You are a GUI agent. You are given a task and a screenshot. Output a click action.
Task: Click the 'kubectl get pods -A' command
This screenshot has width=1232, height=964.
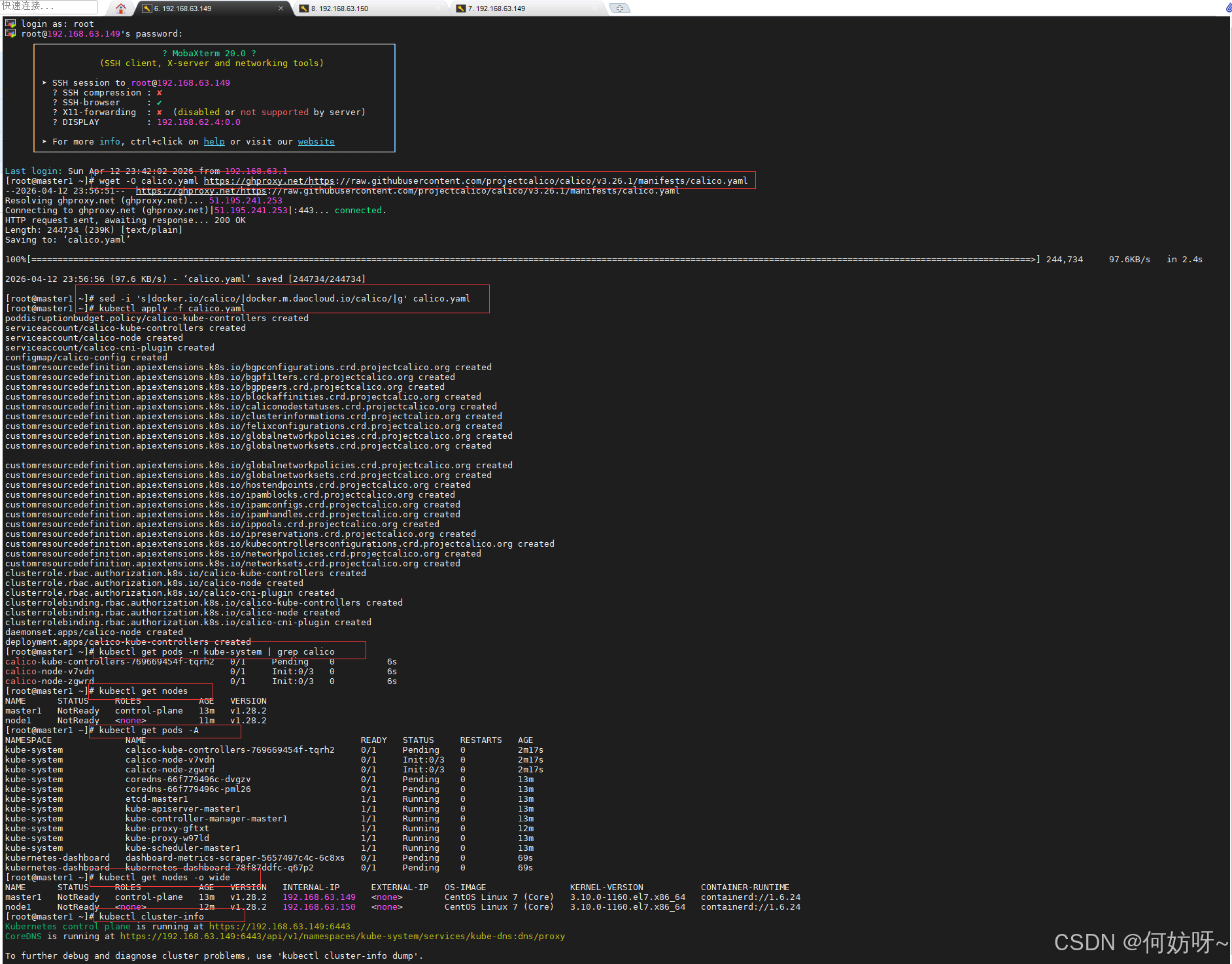tap(148, 731)
